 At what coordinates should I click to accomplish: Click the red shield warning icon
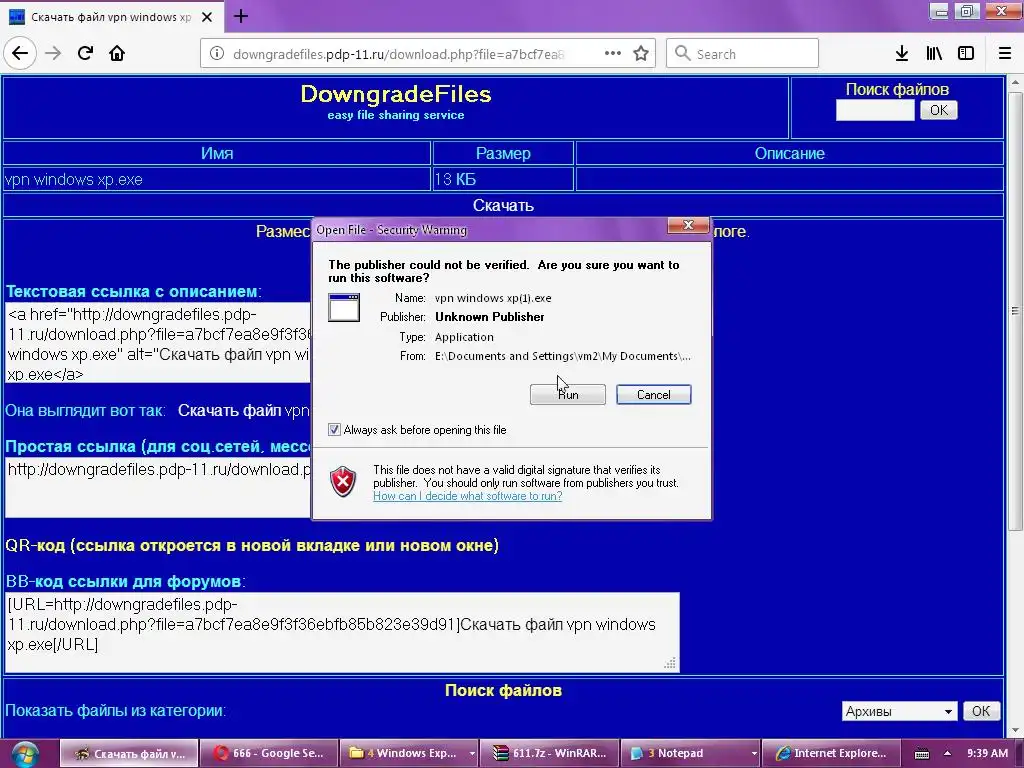tap(343, 482)
